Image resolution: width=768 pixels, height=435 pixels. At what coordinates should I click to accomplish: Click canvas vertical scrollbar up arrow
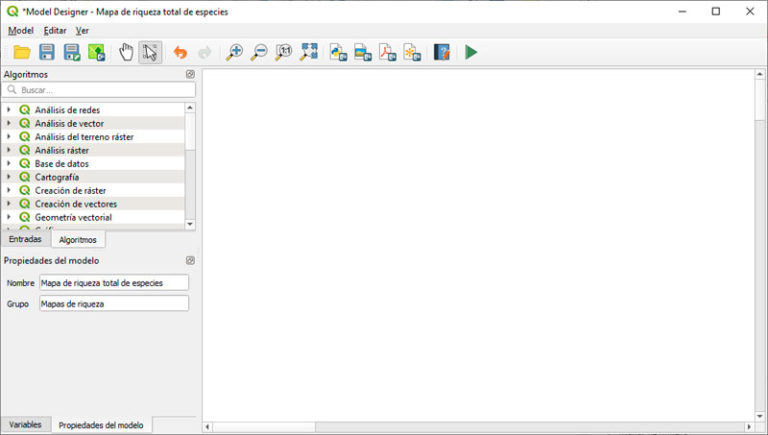click(759, 74)
